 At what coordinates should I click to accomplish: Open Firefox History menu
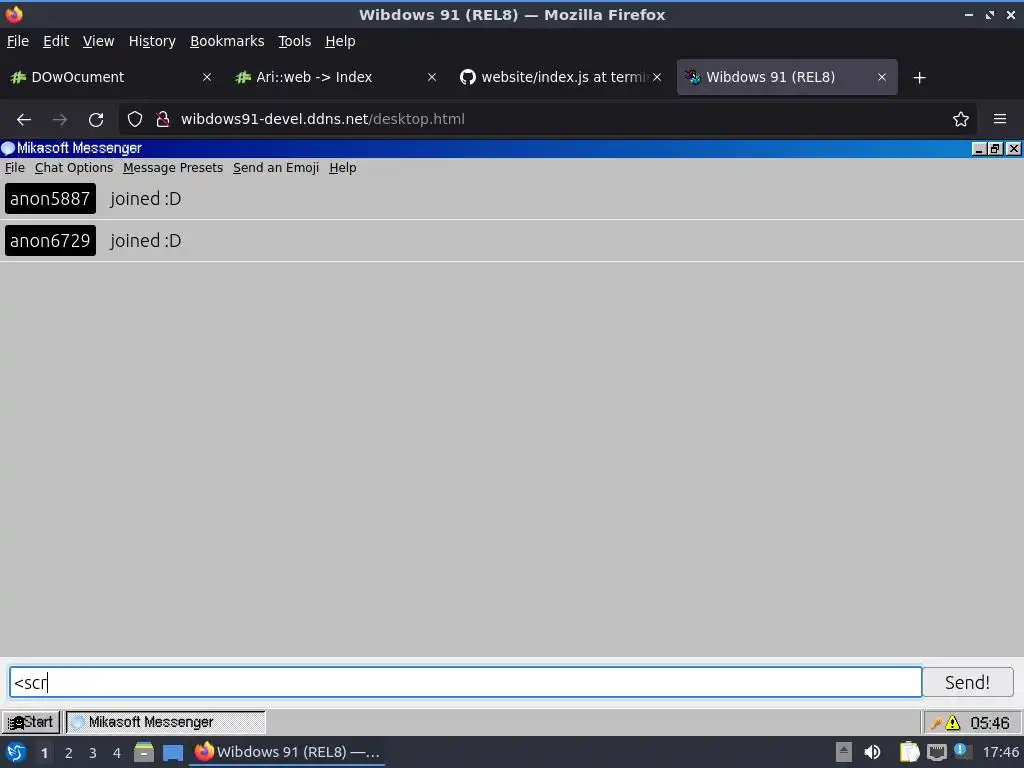pos(152,41)
